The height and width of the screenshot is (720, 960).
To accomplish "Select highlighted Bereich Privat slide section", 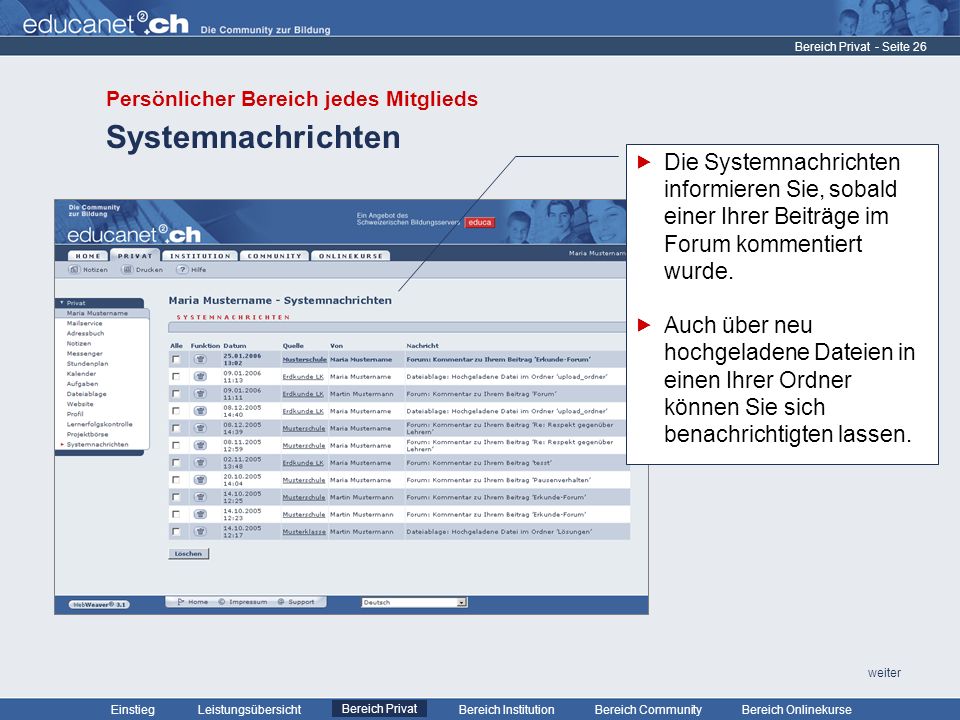I will pyautogui.click(x=380, y=709).
